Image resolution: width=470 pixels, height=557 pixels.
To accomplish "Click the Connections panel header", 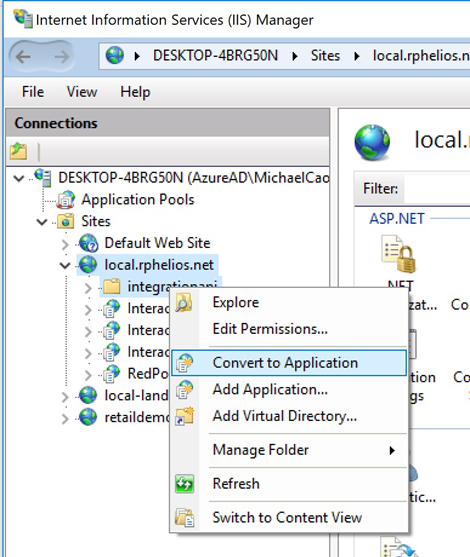I will tap(168, 123).
